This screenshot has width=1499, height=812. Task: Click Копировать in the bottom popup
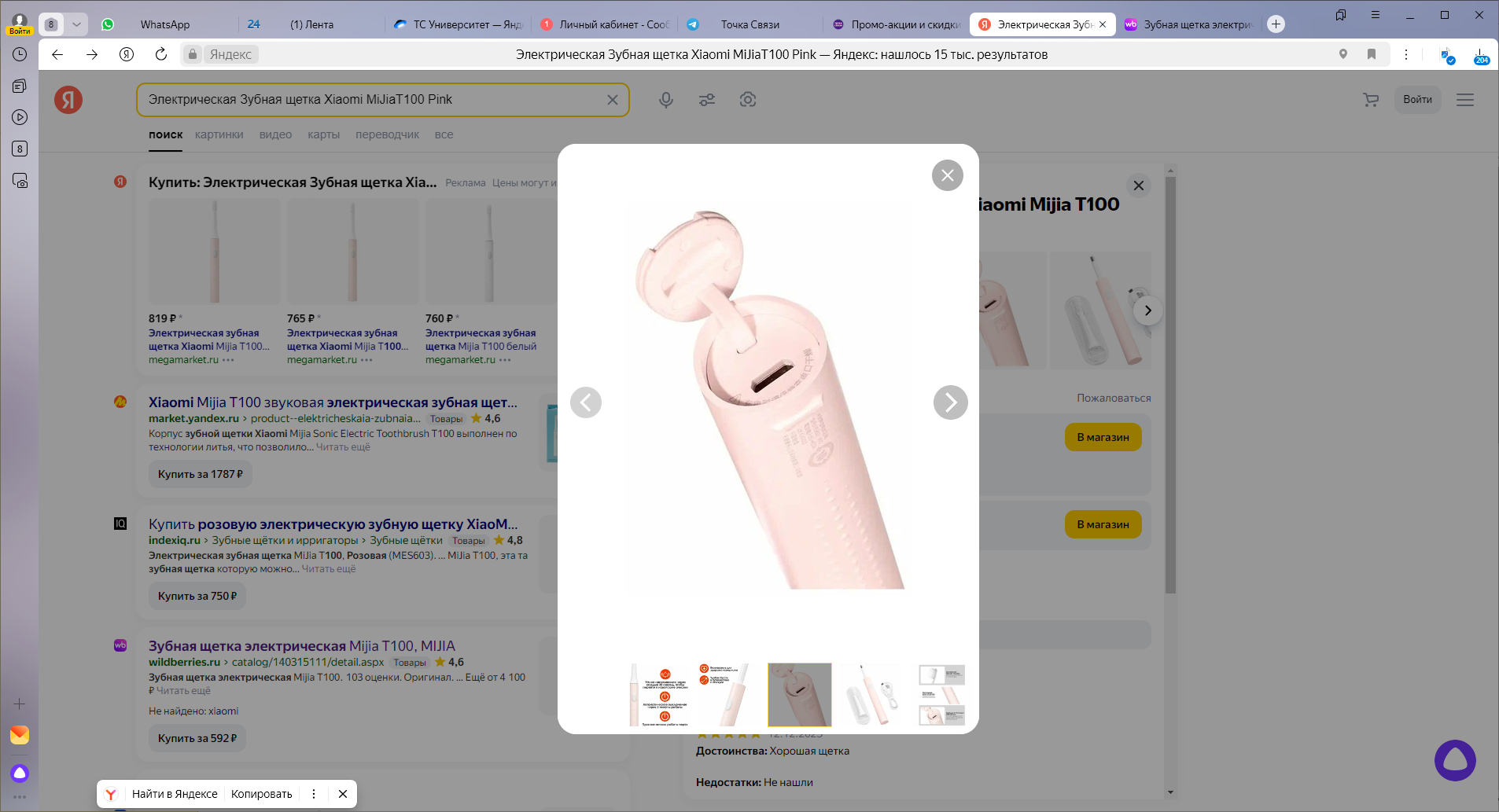click(261, 794)
